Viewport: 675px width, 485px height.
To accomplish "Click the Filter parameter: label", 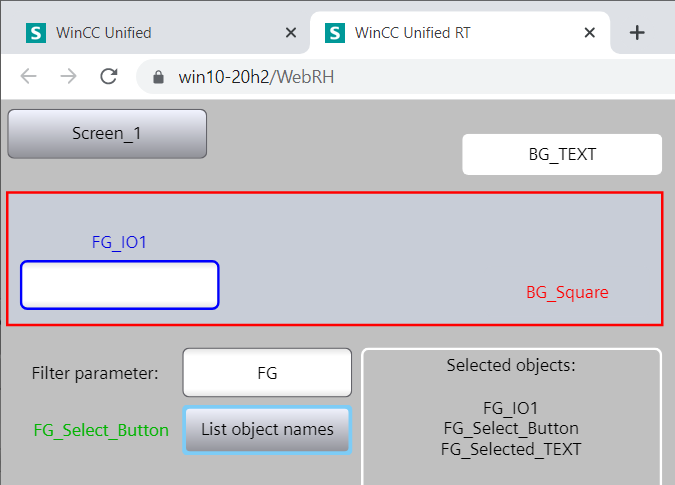I will [x=95, y=373].
